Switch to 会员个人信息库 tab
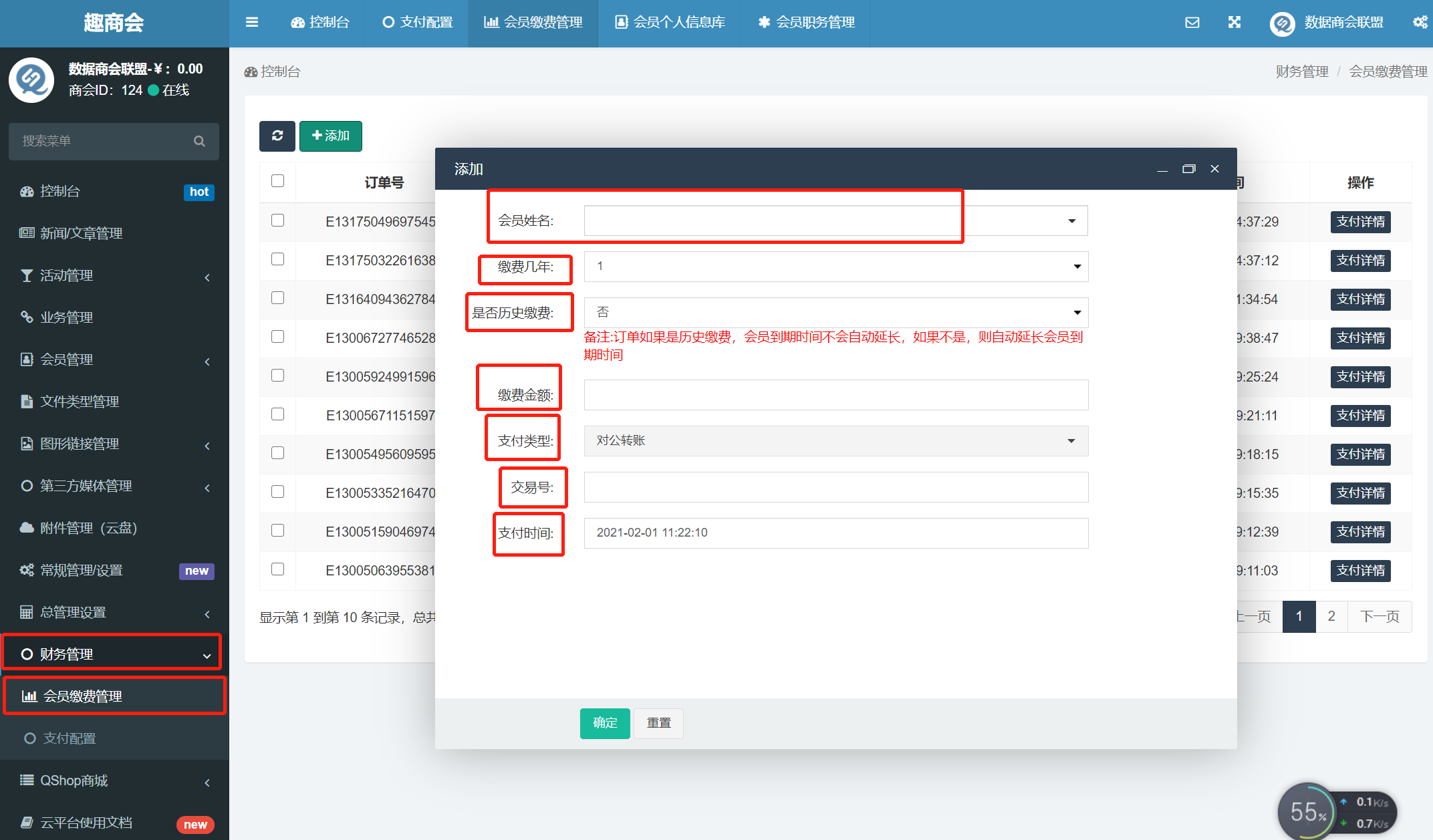Image resolution: width=1433 pixels, height=840 pixels. (670, 22)
